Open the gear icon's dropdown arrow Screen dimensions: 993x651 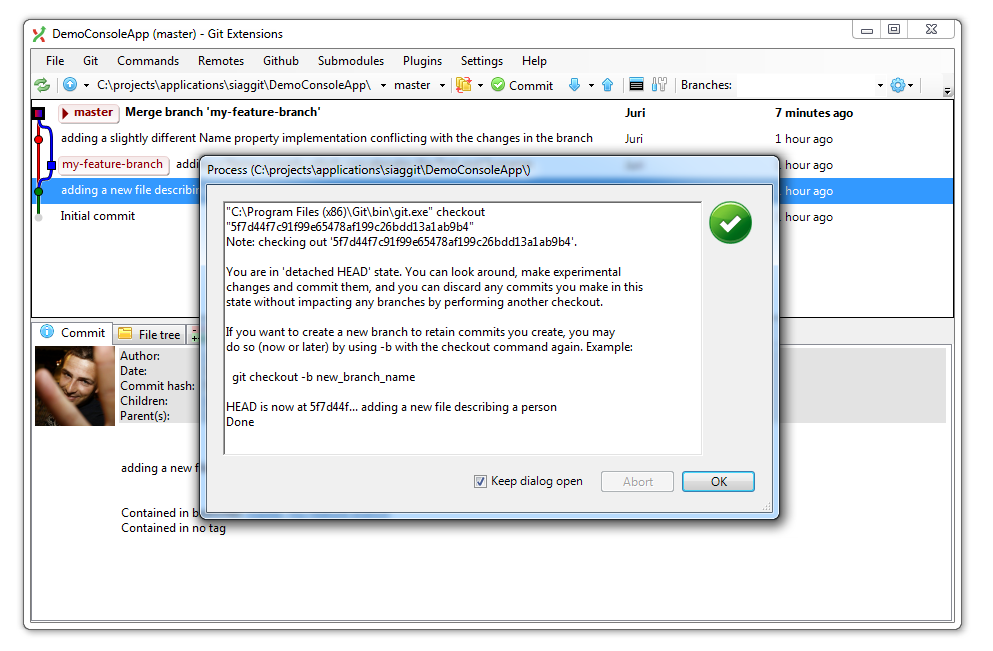click(911, 85)
